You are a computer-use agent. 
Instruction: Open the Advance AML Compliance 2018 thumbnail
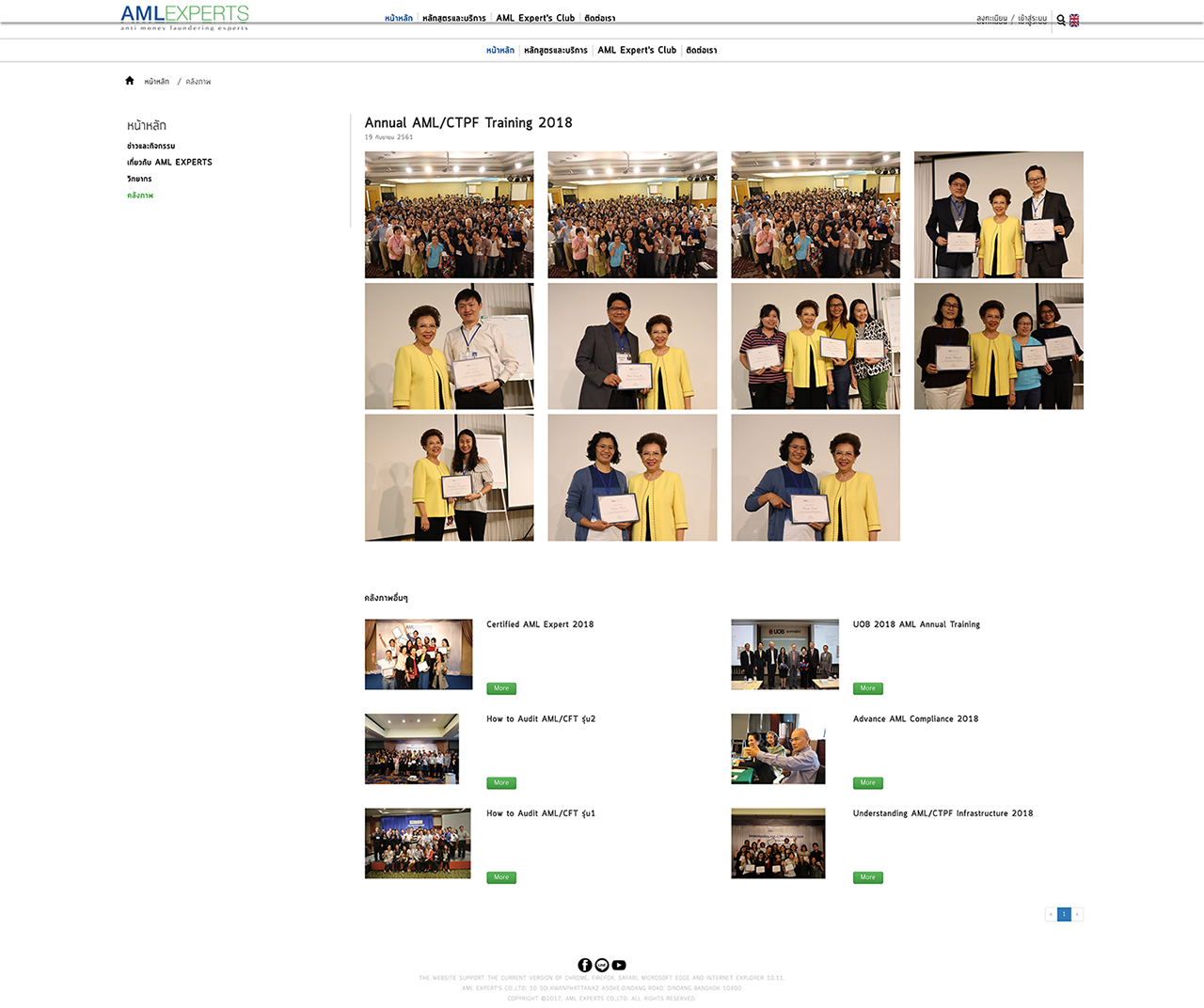[x=778, y=748]
